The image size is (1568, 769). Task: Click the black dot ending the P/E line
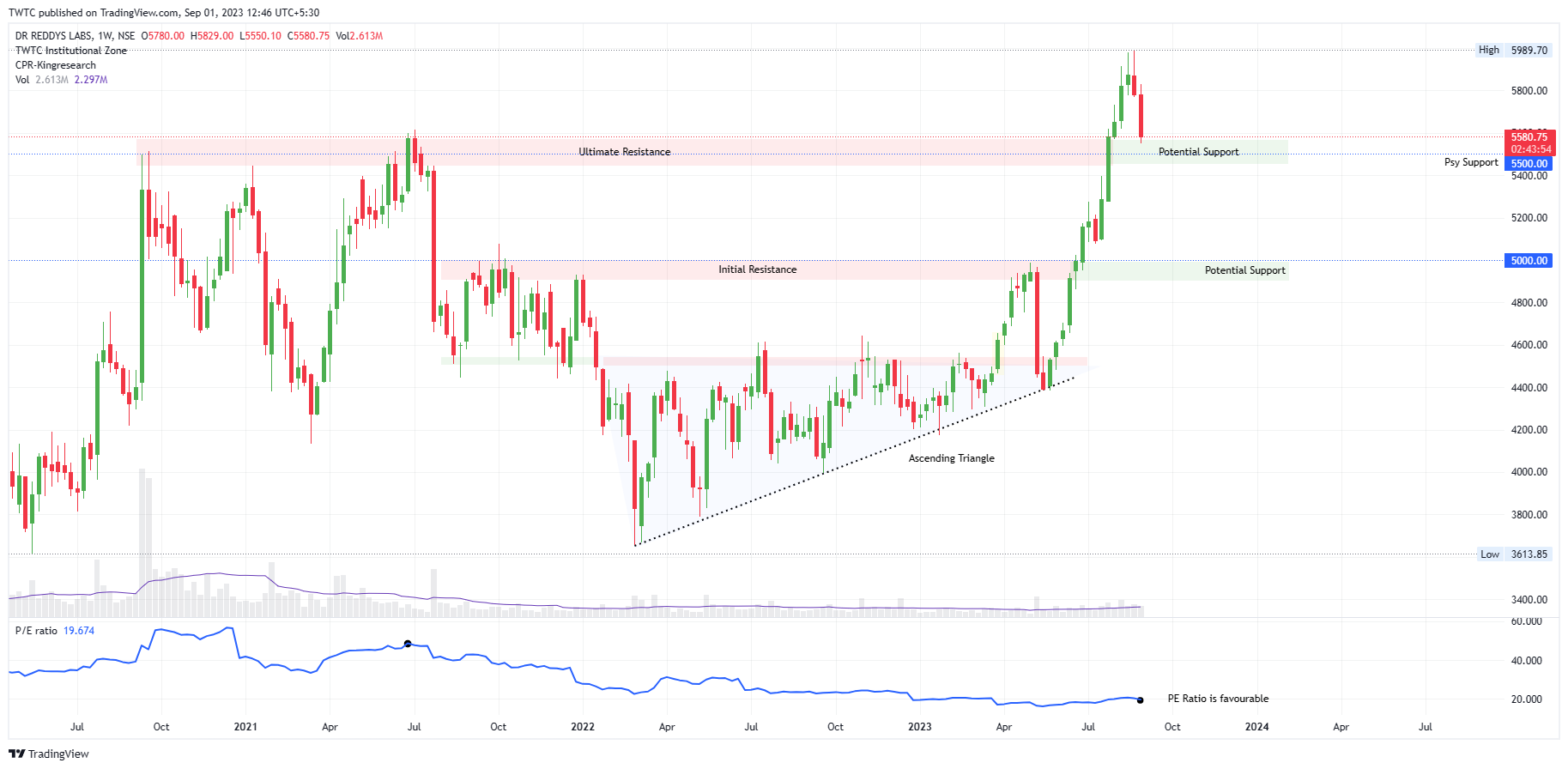[1140, 700]
